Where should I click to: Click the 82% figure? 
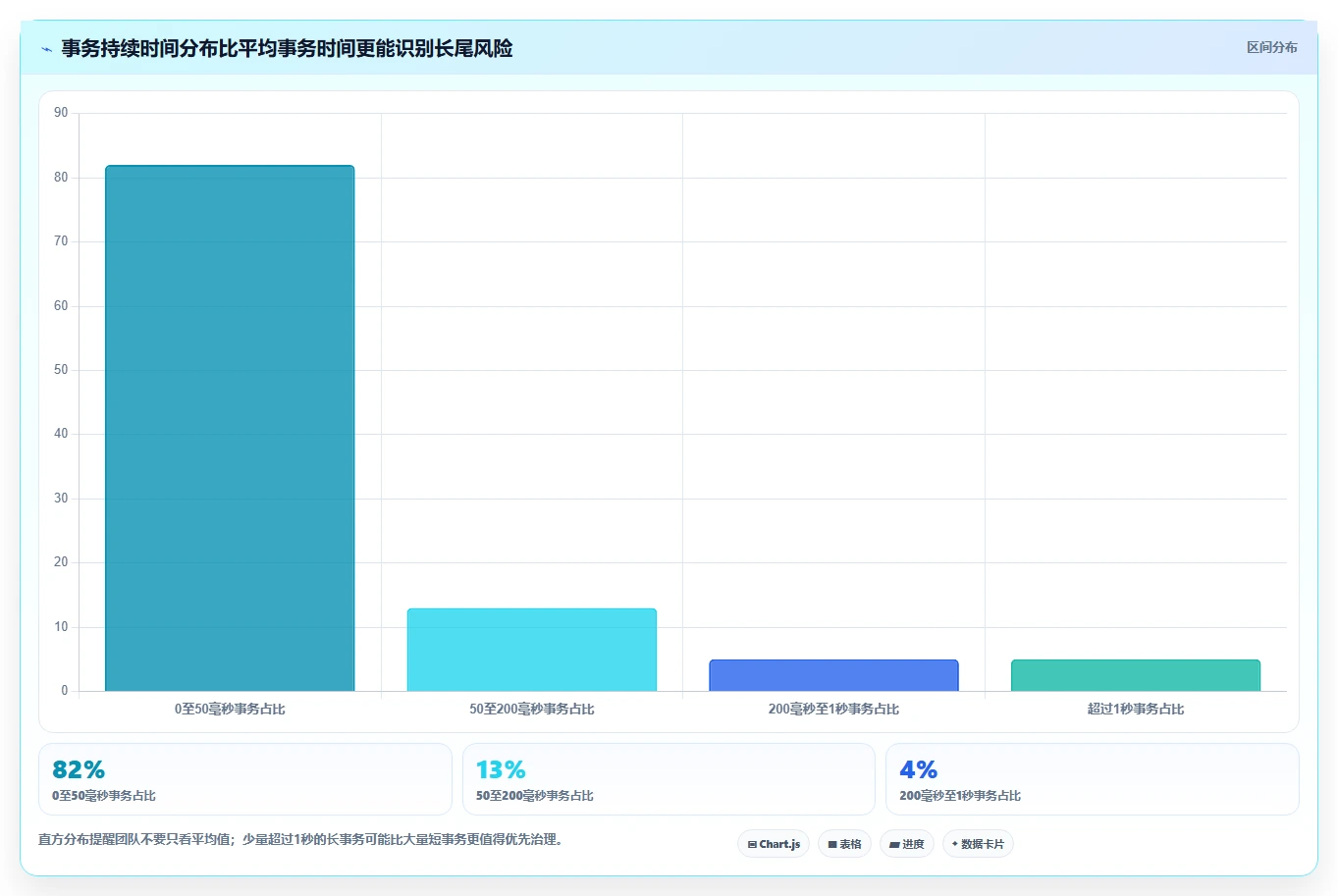79,769
